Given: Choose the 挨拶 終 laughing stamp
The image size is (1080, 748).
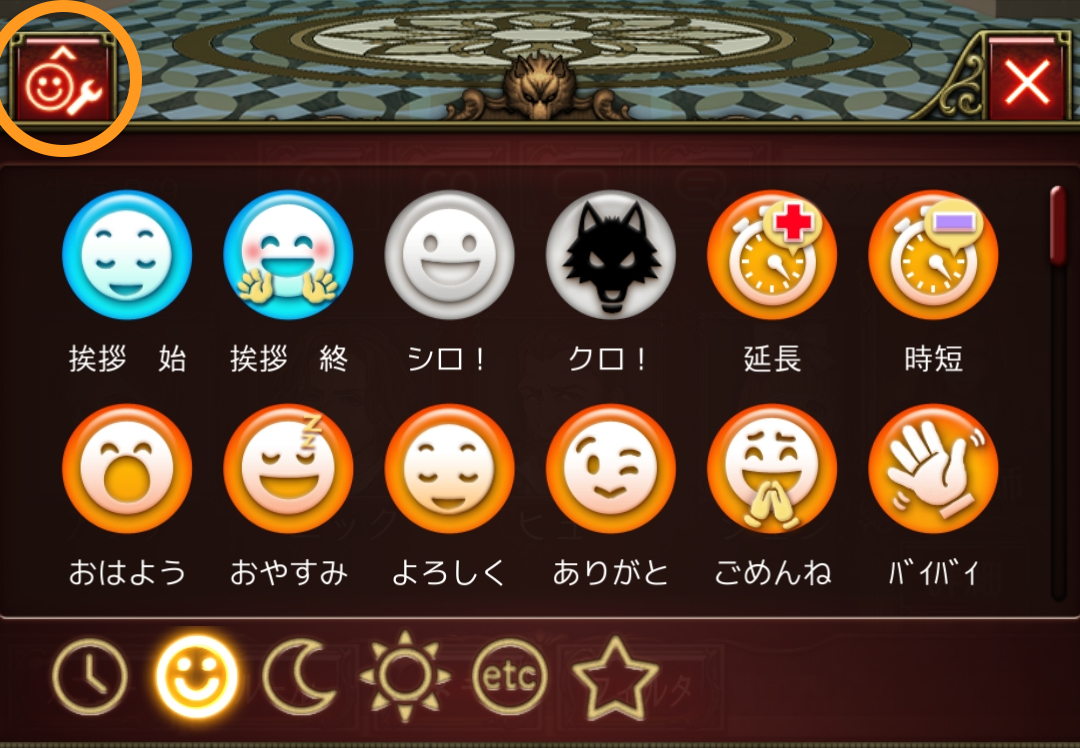Looking at the screenshot, I should [288, 255].
